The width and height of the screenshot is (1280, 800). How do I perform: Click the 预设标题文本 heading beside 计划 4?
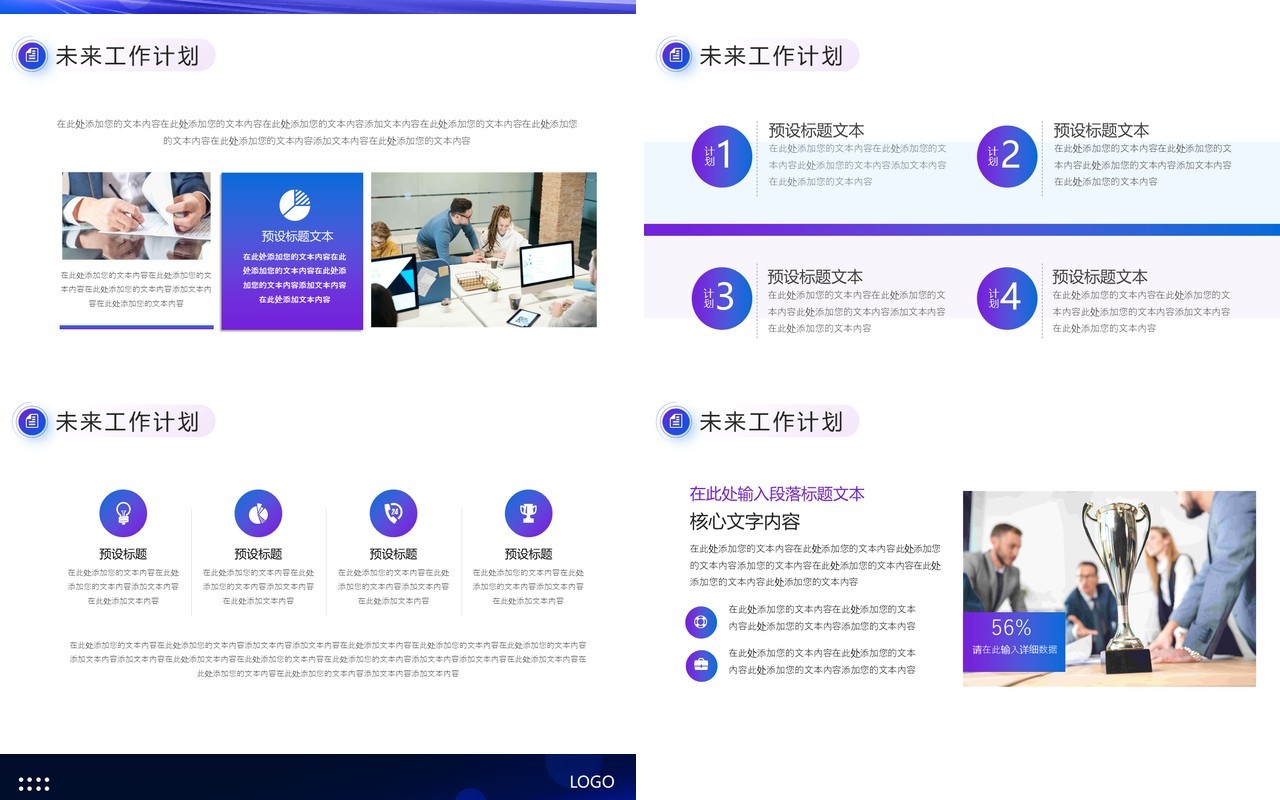[1100, 277]
